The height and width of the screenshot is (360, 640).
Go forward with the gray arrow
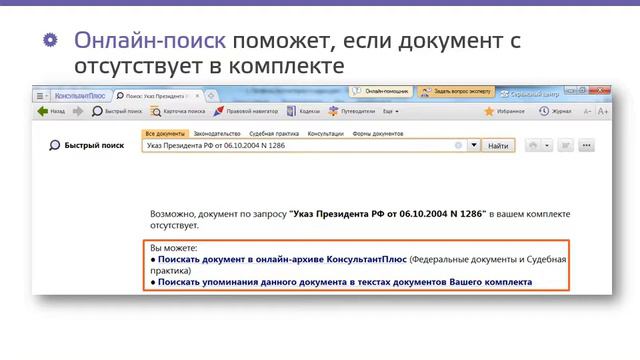coord(78,111)
